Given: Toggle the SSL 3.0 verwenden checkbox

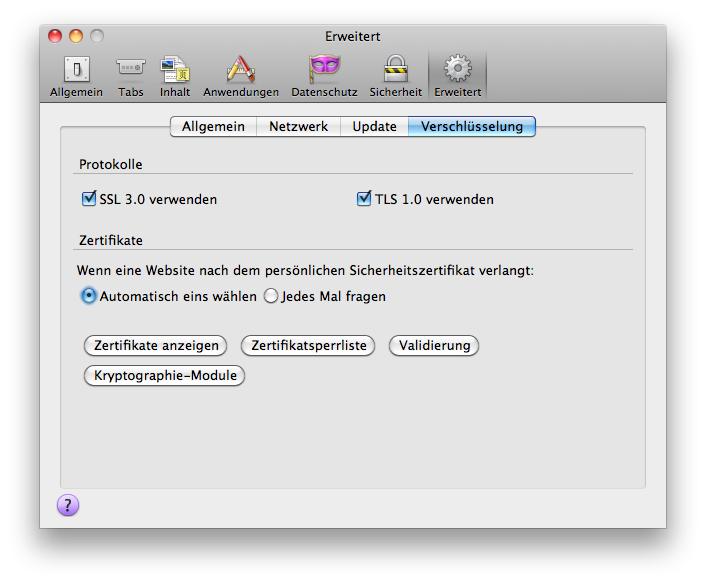Looking at the screenshot, I should tap(89, 199).
